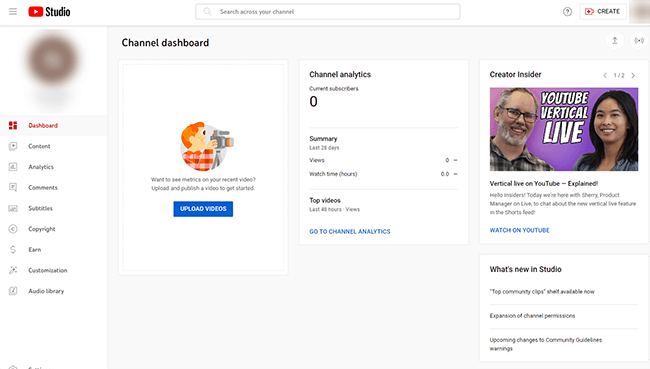Image resolution: width=650 pixels, height=369 pixels.
Task: Click the 'Views' summary row label
Action: pyautogui.click(x=317, y=160)
